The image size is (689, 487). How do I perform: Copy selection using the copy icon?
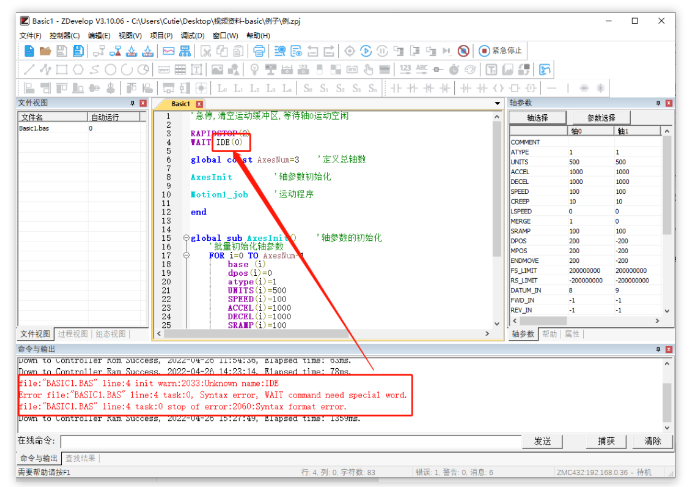pos(222,51)
